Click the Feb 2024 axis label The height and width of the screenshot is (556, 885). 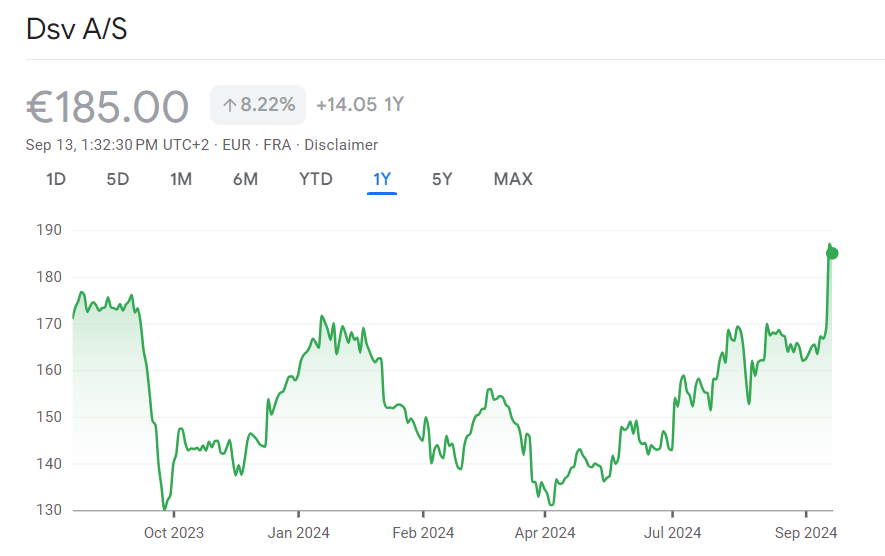(x=423, y=533)
